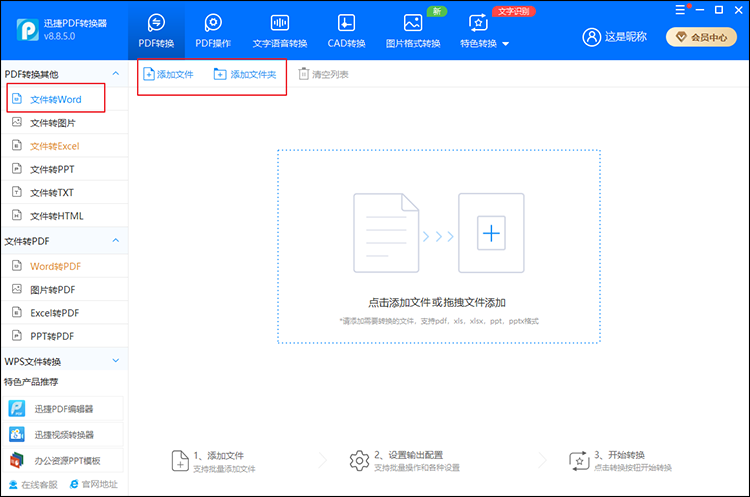The height and width of the screenshot is (497, 750).
Task: Click the trash can icon
Action: tap(303, 74)
